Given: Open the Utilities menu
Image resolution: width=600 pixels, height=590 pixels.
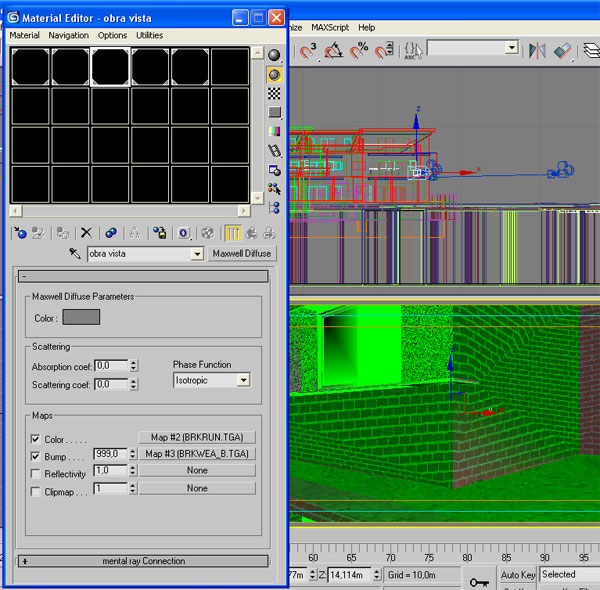Looking at the screenshot, I should click(149, 35).
